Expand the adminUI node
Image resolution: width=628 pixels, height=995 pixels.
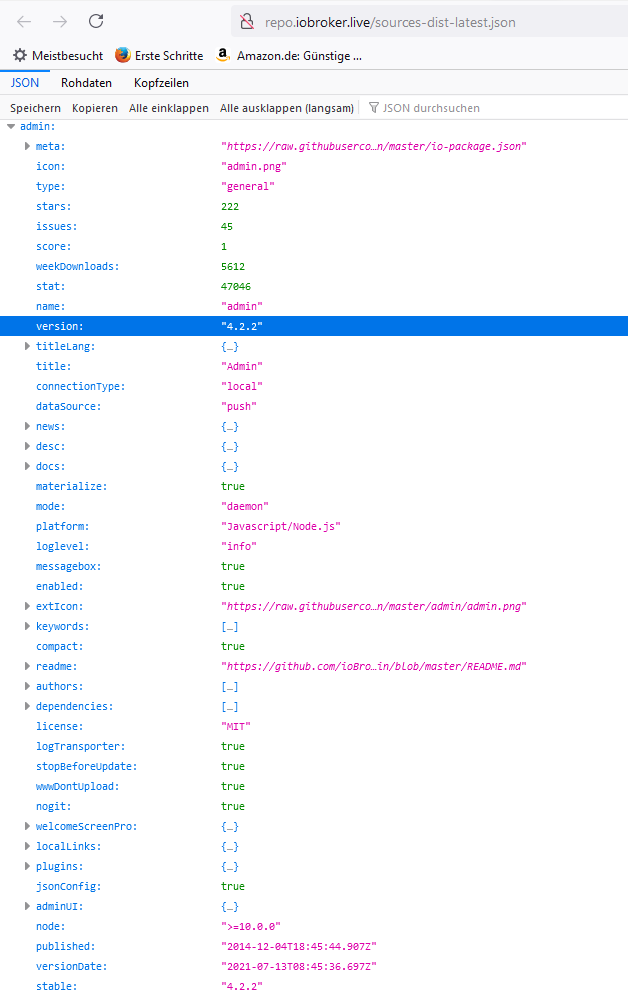(27, 906)
